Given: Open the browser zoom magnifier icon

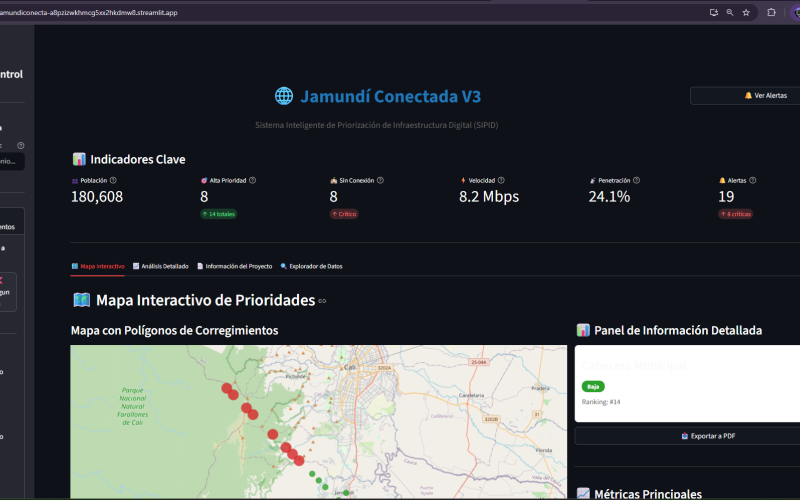Looking at the screenshot, I should pyautogui.click(x=730, y=12).
